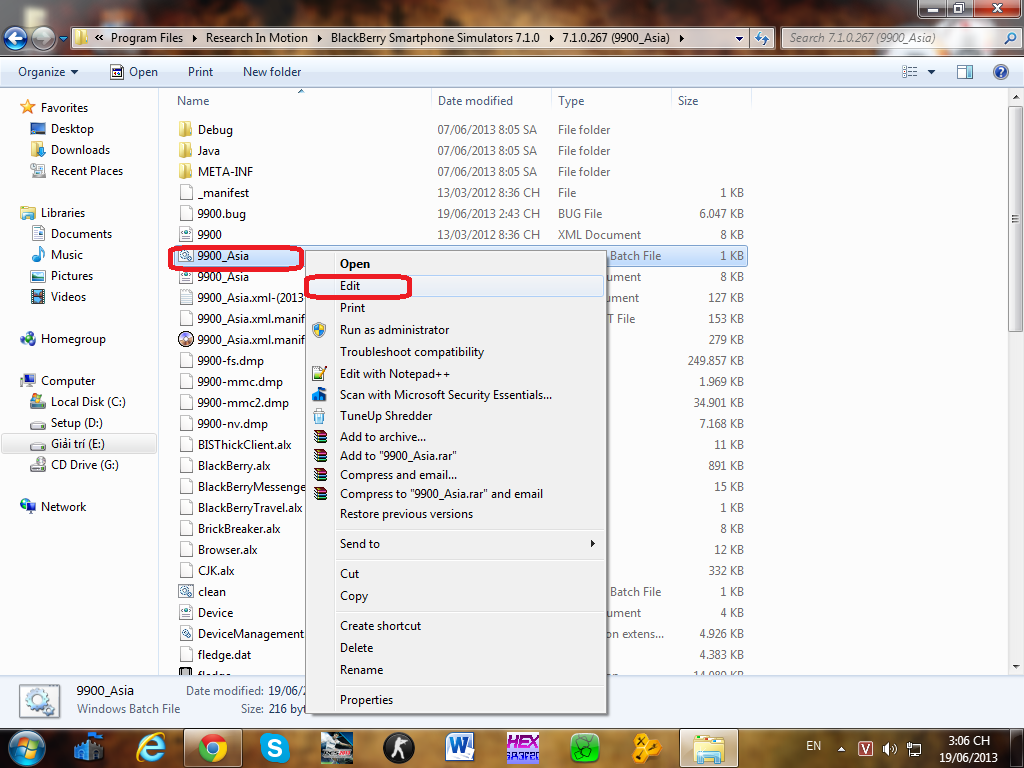This screenshot has height=768, width=1024.
Task: Click the clean batch file icon
Action: point(186,592)
